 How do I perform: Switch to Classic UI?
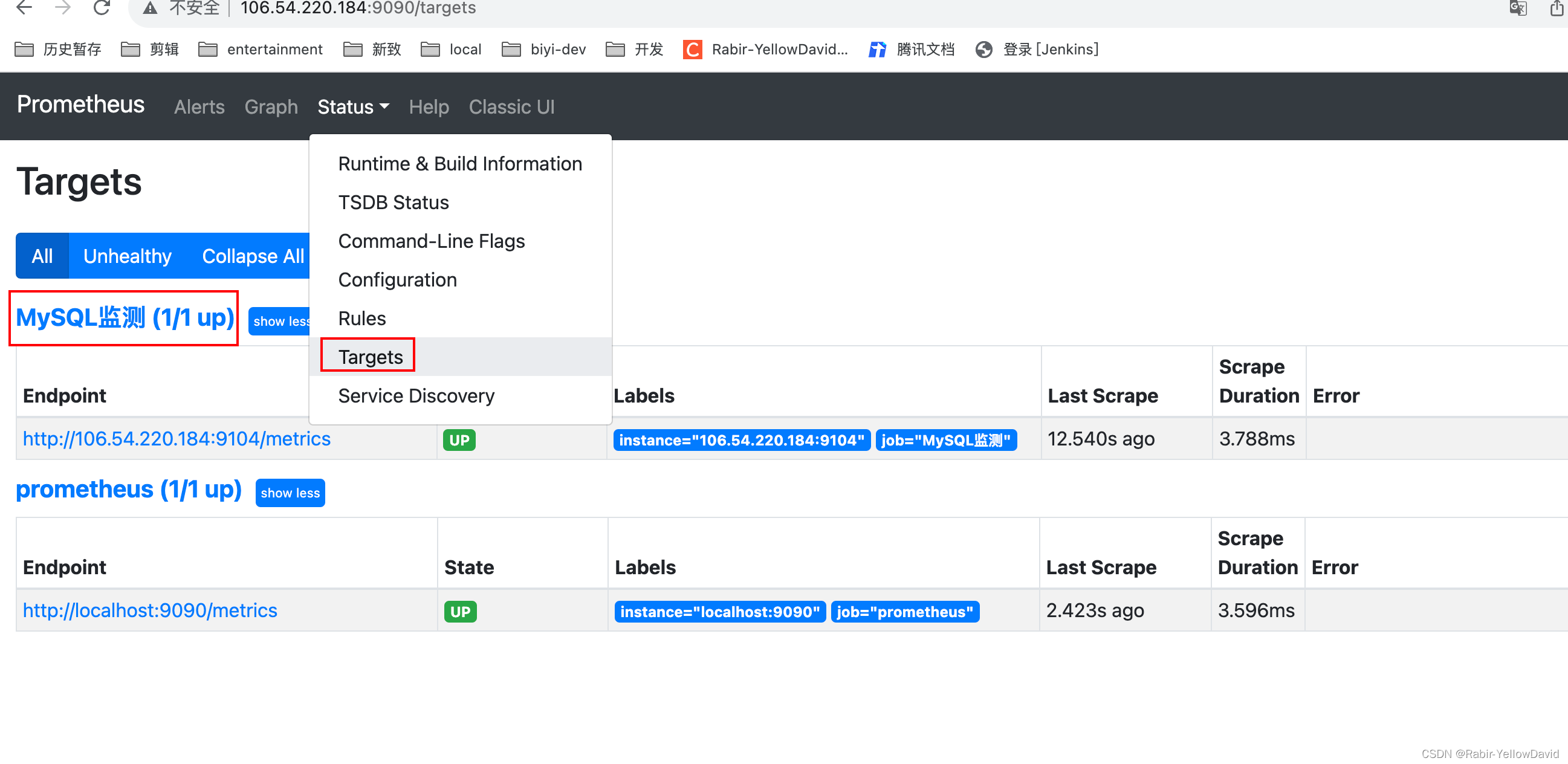click(x=511, y=107)
